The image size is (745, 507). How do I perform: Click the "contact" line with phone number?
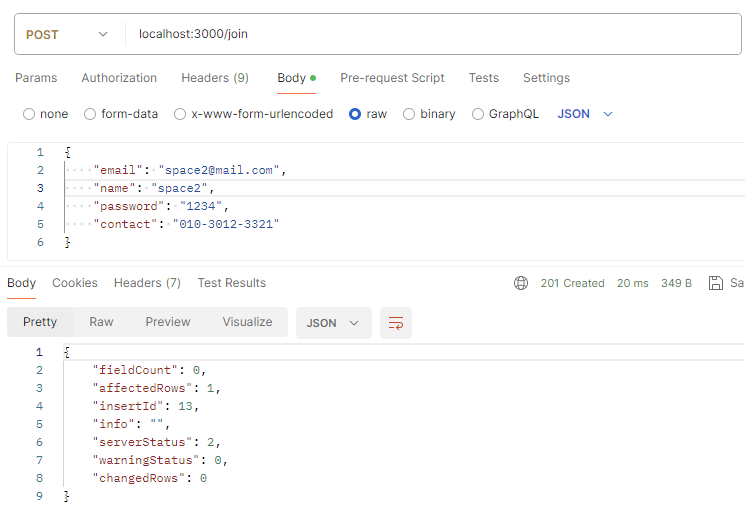point(186,224)
